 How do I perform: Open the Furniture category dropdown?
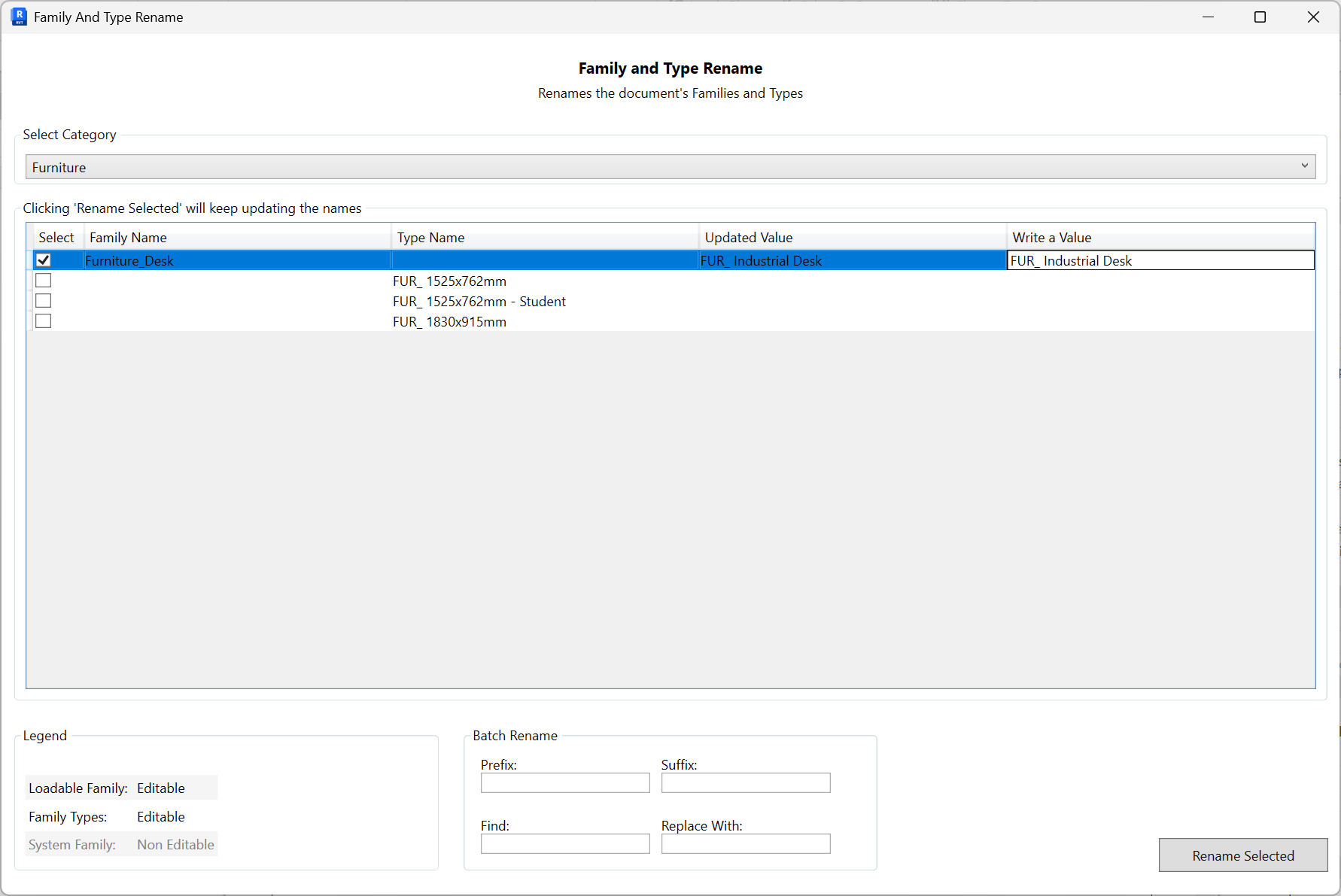(x=670, y=167)
